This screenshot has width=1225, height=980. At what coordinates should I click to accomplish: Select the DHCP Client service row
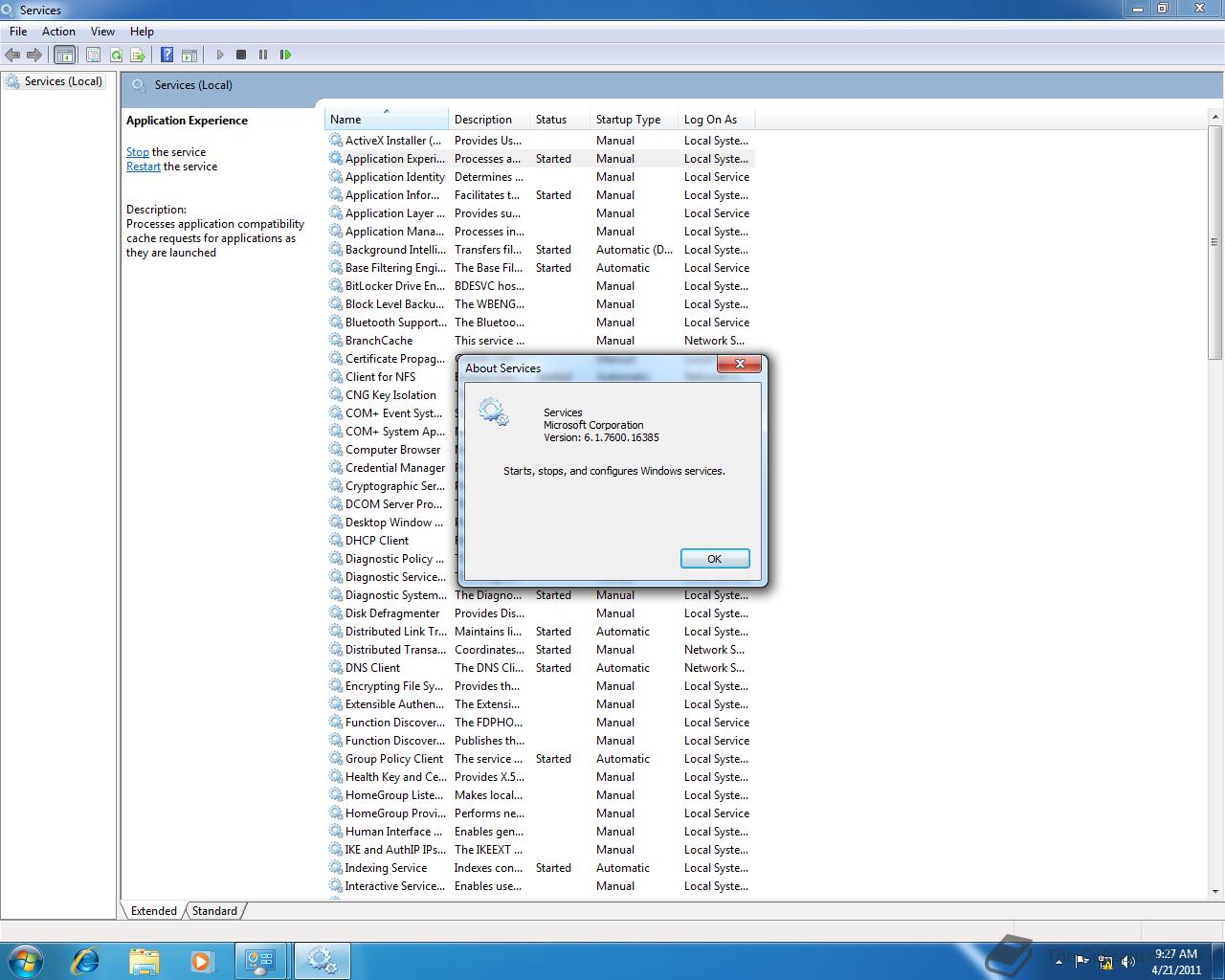click(x=392, y=541)
